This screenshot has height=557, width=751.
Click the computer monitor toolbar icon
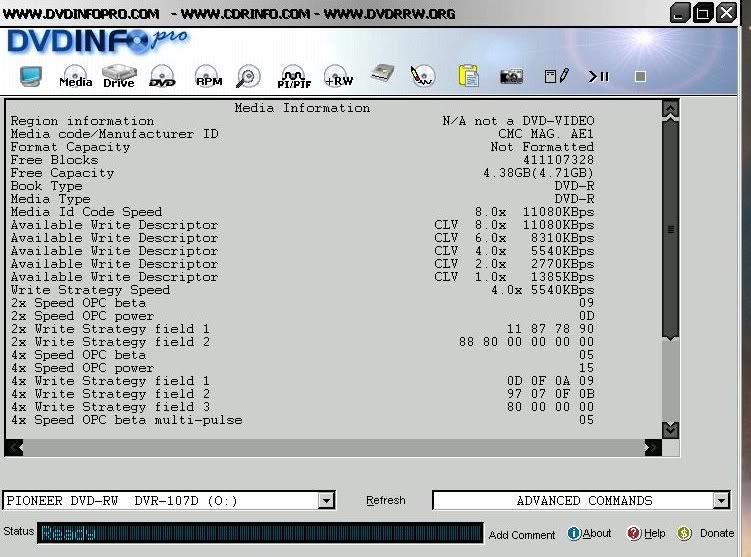31,77
